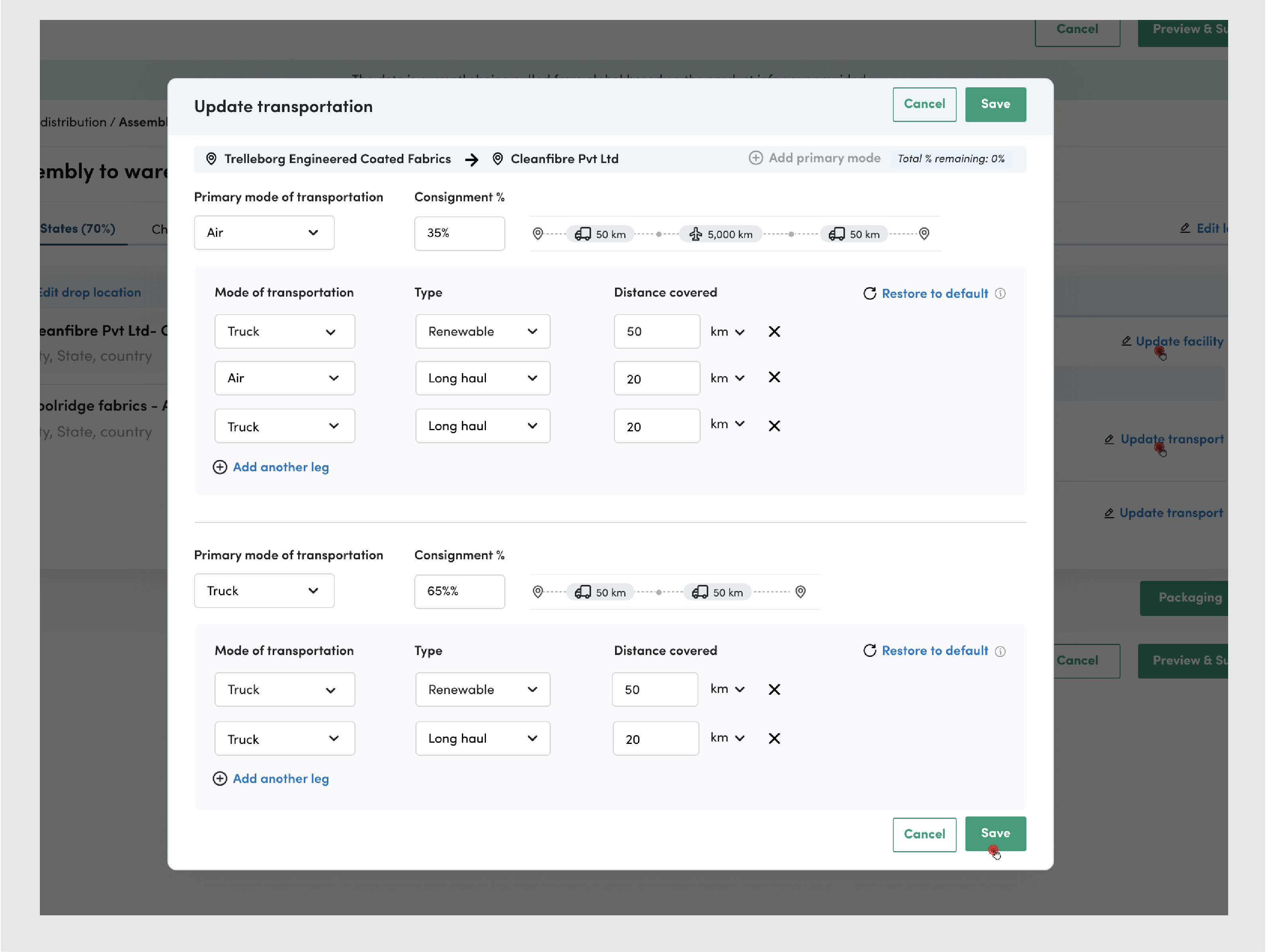Click info icon beside first Restore to default

[1000, 294]
